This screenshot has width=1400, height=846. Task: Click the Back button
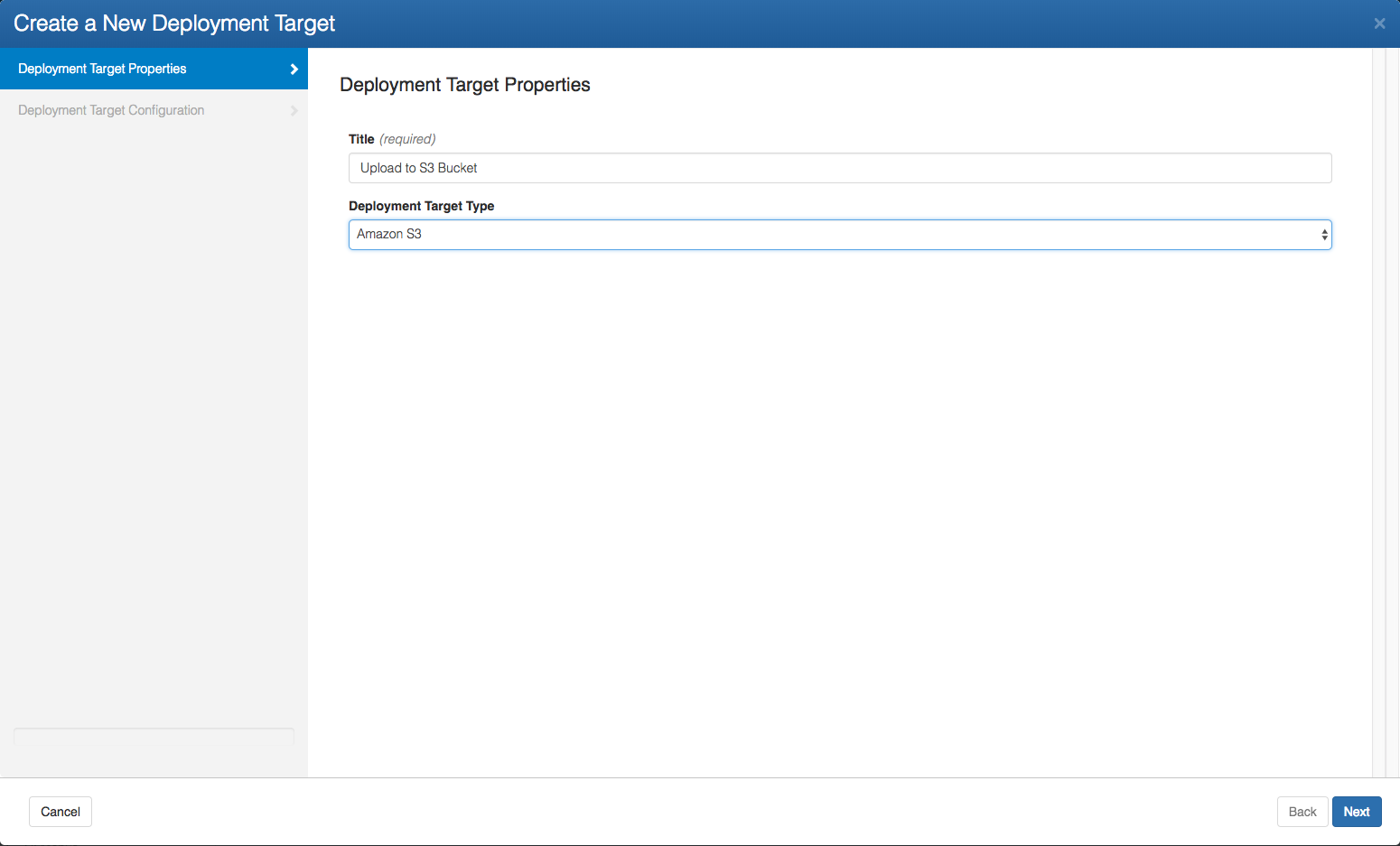click(x=1302, y=812)
